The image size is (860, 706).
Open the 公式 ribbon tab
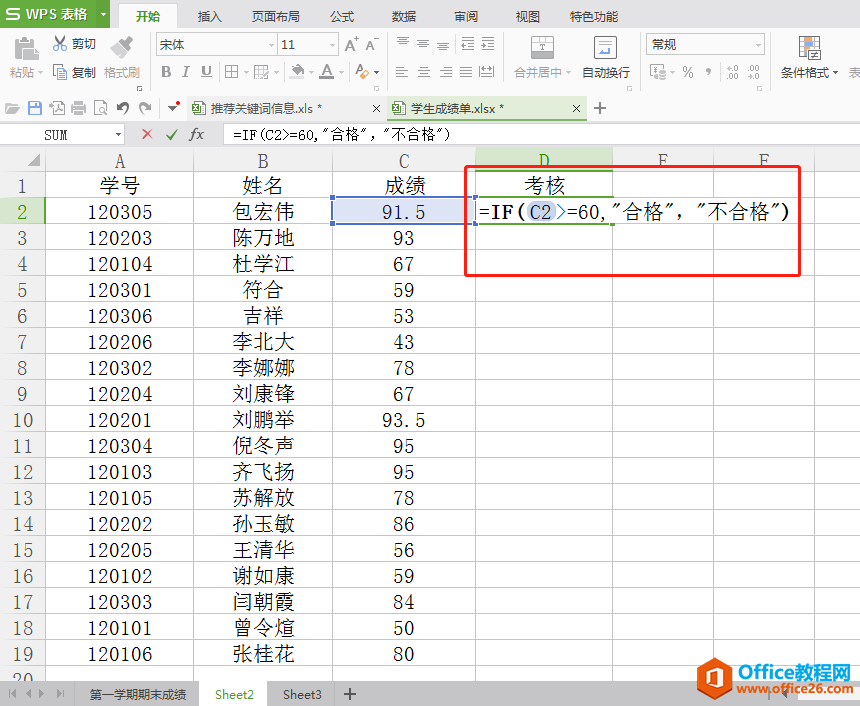coord(342,16)
